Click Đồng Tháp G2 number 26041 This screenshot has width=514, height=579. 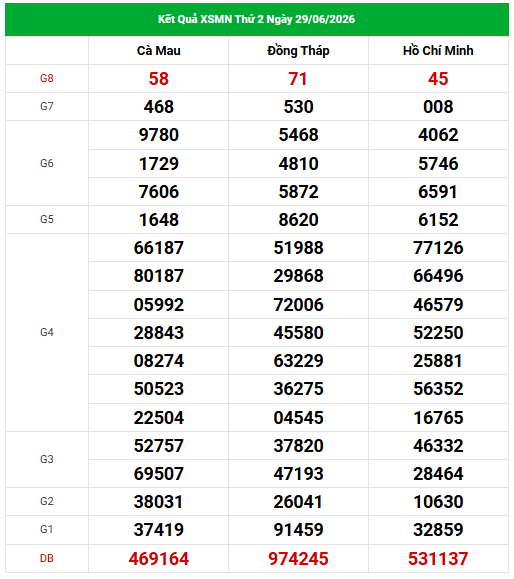[x=298, y=501]
